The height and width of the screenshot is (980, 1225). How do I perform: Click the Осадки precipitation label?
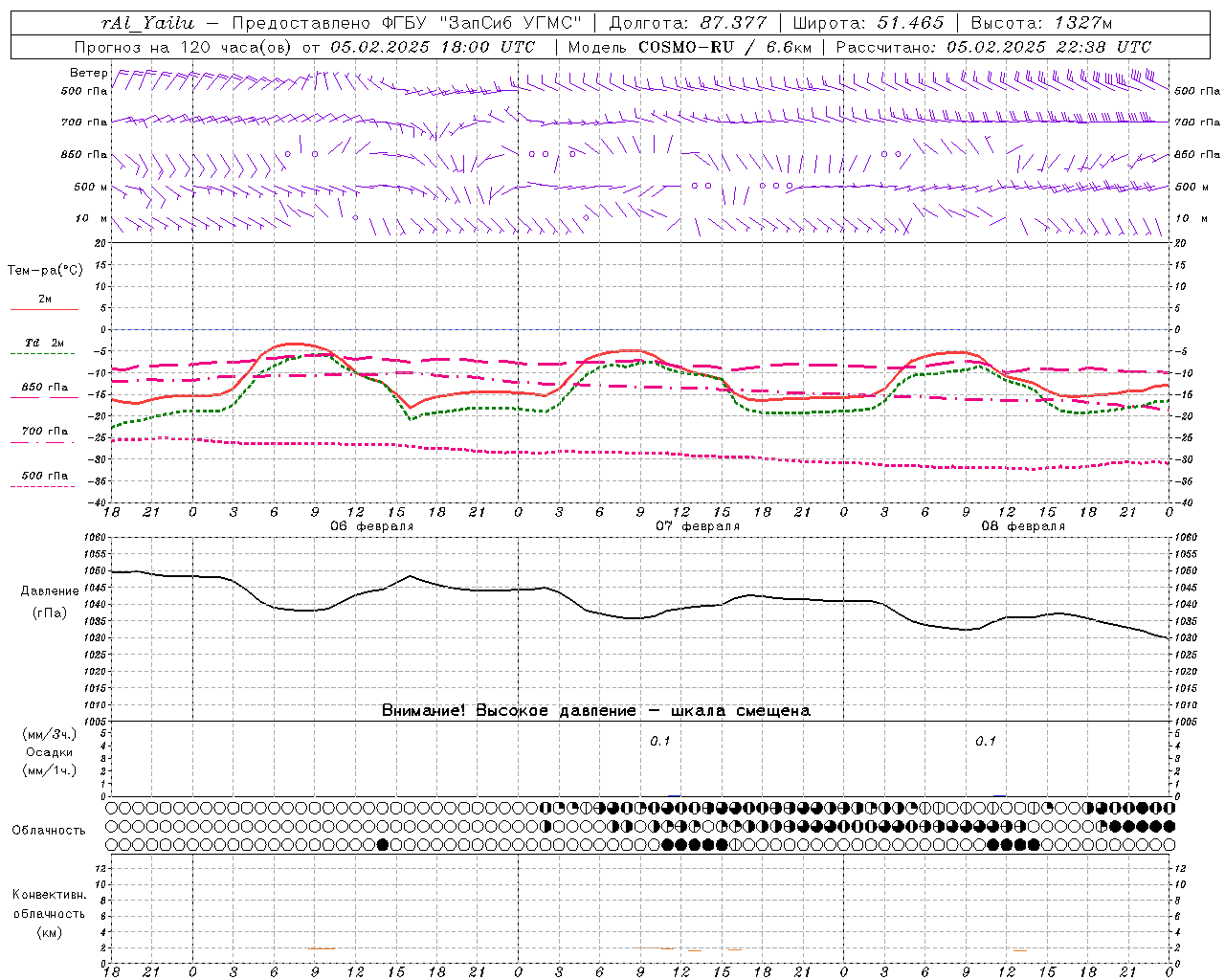pos(49,752)
